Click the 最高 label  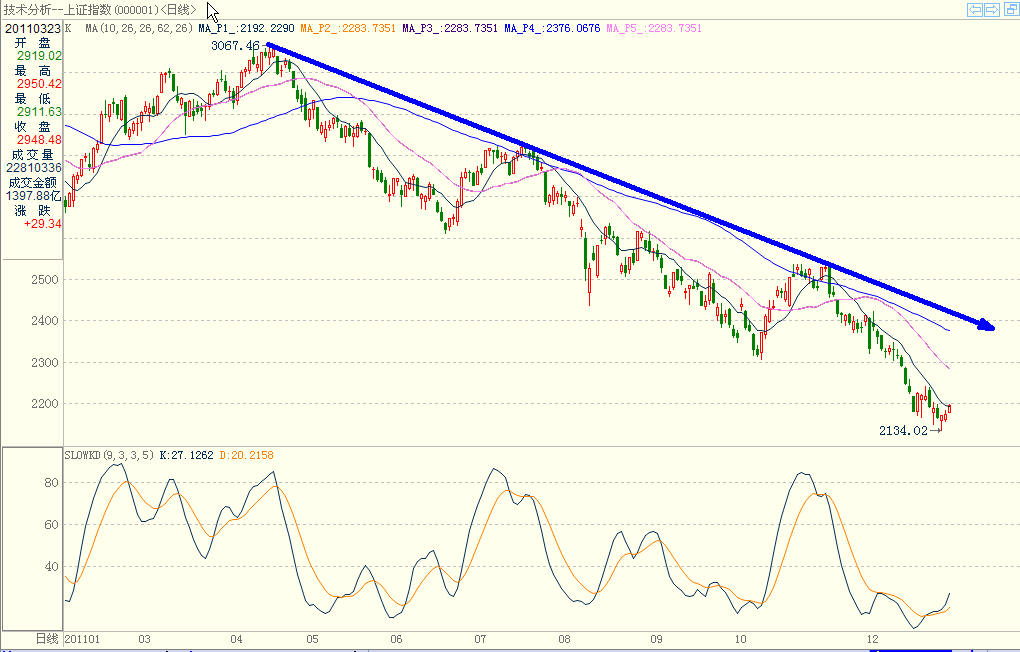pyautogui.click(x=33, y=71)
